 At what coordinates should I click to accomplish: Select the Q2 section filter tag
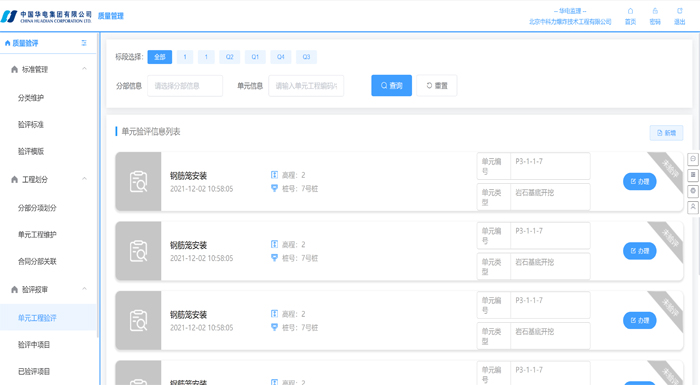coord(229,57)
